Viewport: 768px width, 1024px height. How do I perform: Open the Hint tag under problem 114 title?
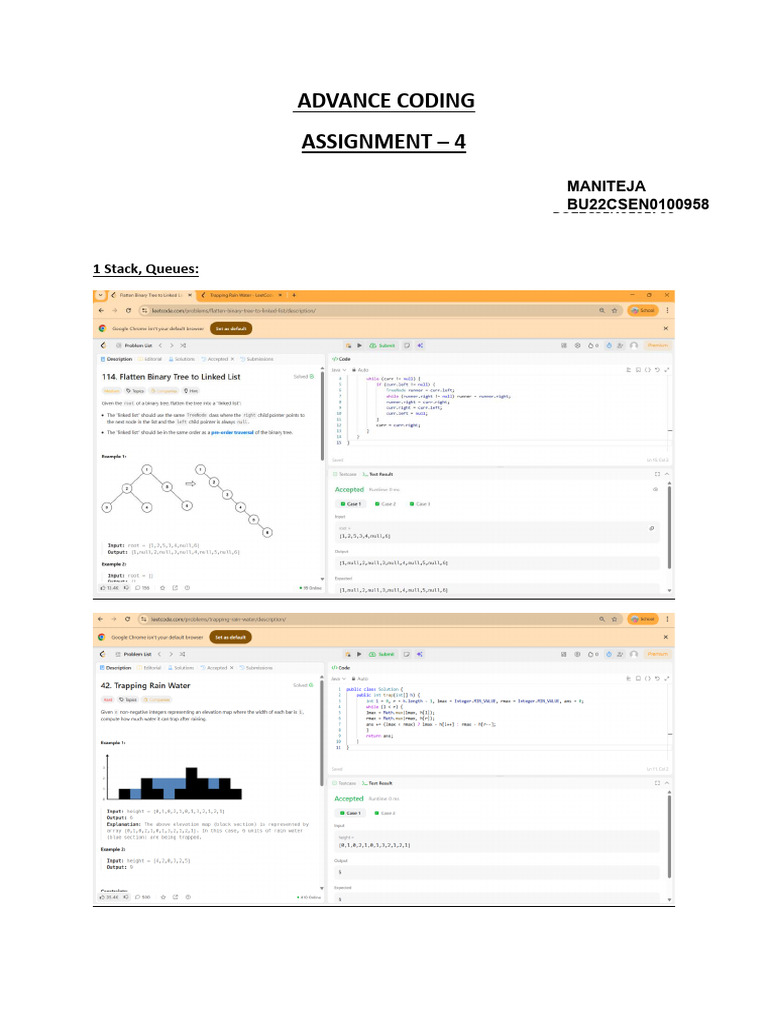[x=191, y=391]
